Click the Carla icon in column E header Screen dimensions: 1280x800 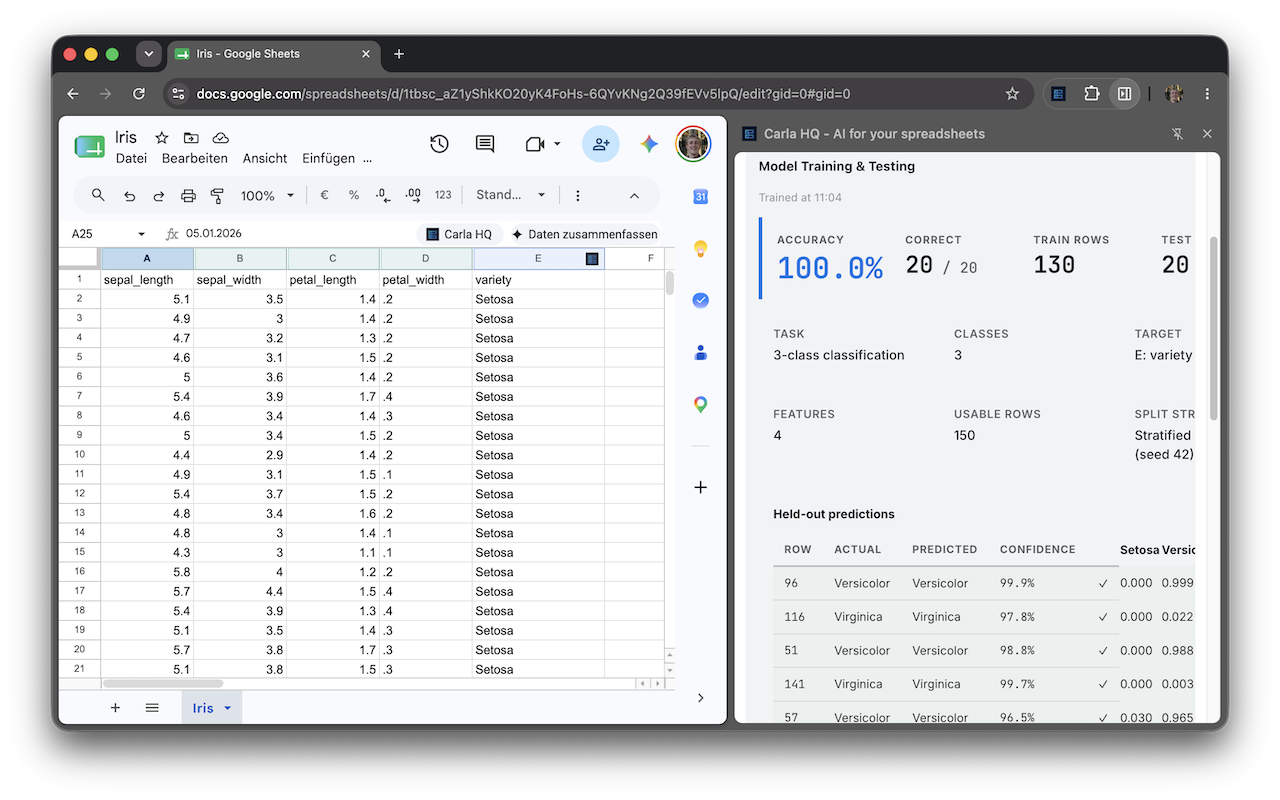[592, 259]
